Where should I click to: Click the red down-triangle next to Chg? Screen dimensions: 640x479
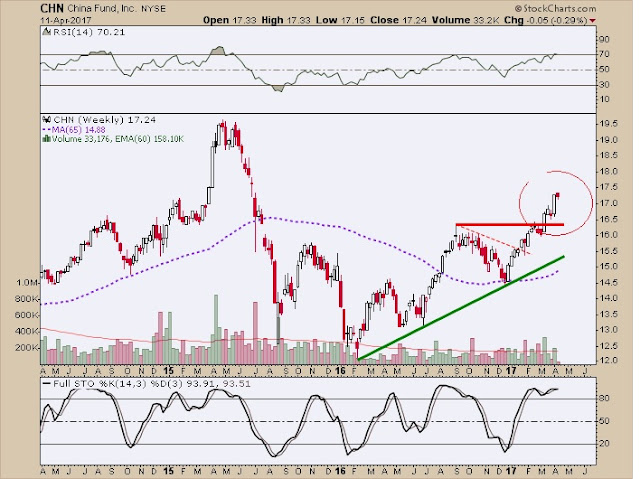[592, 21]
